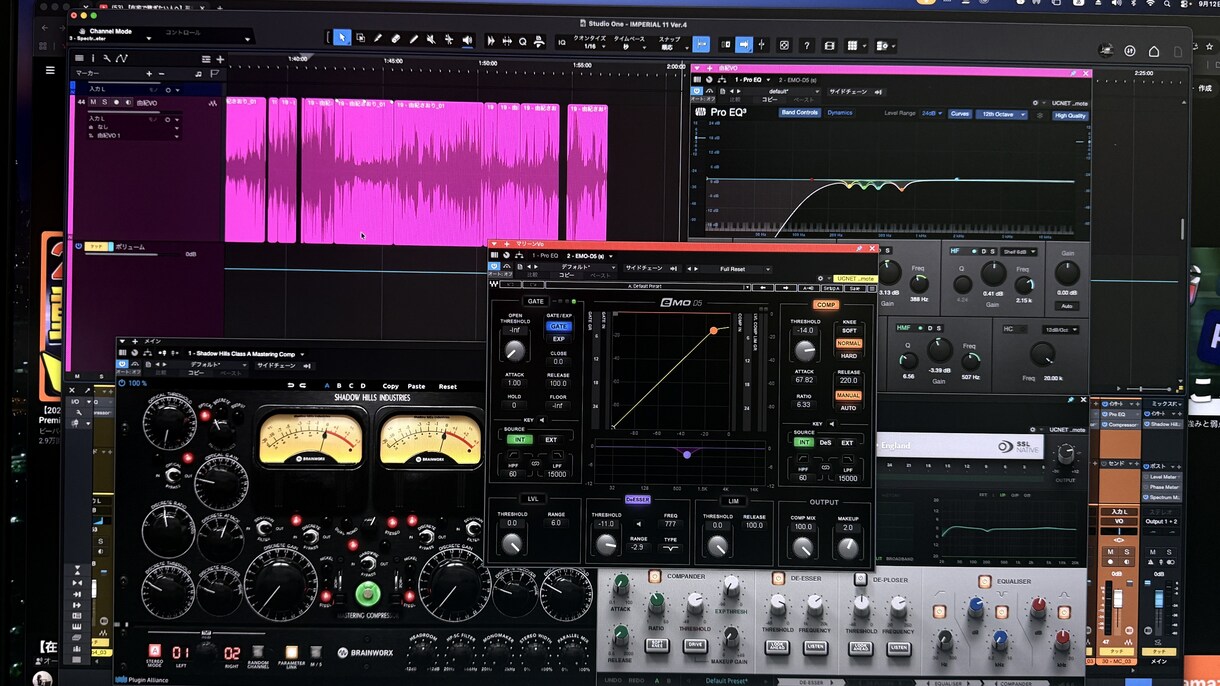This screenshot has width=1220, height=686.
Task: Click the COMP button in EMO-D5
Action: (826, 305)
